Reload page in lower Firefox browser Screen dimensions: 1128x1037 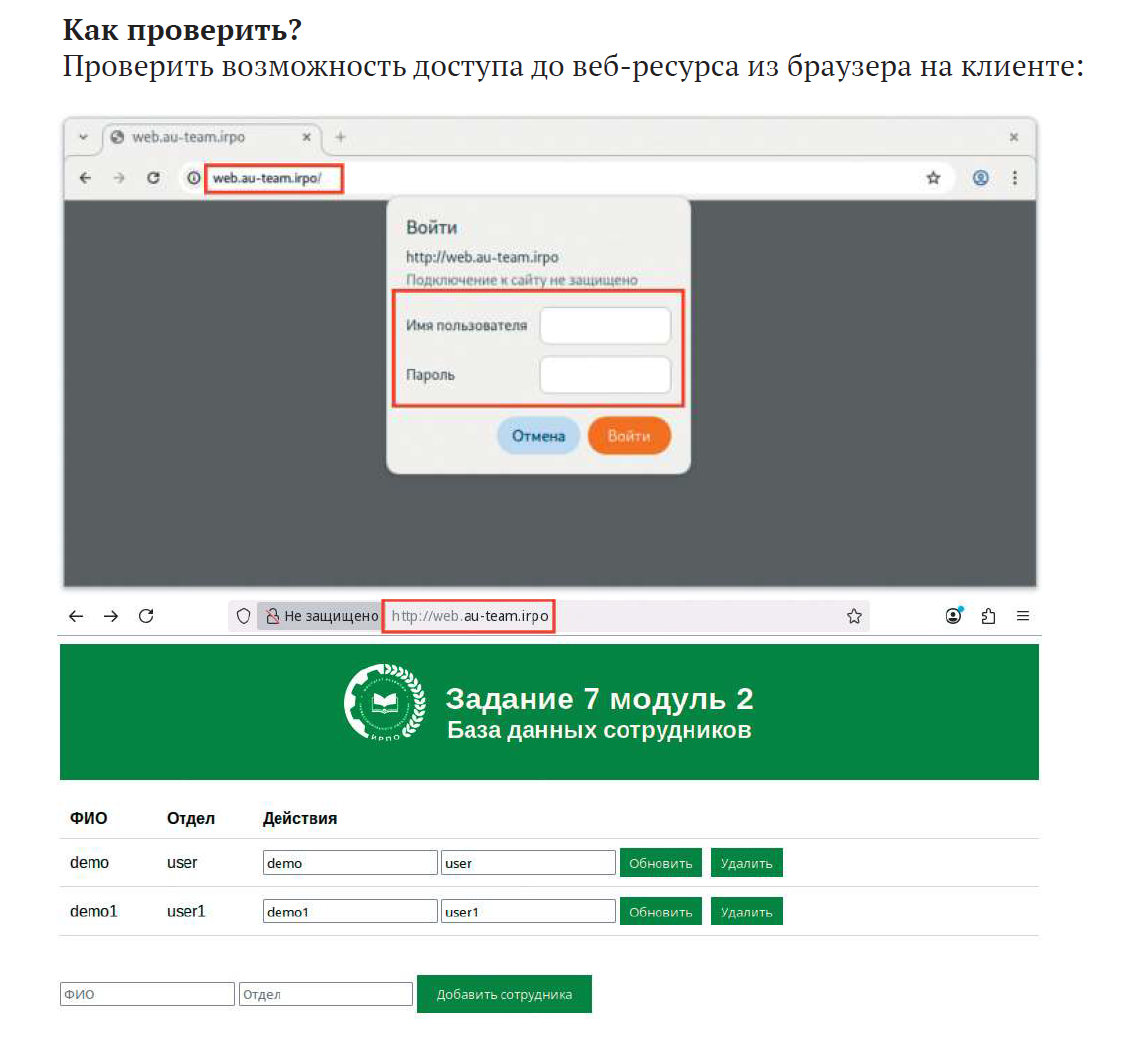tap(146, 616)
